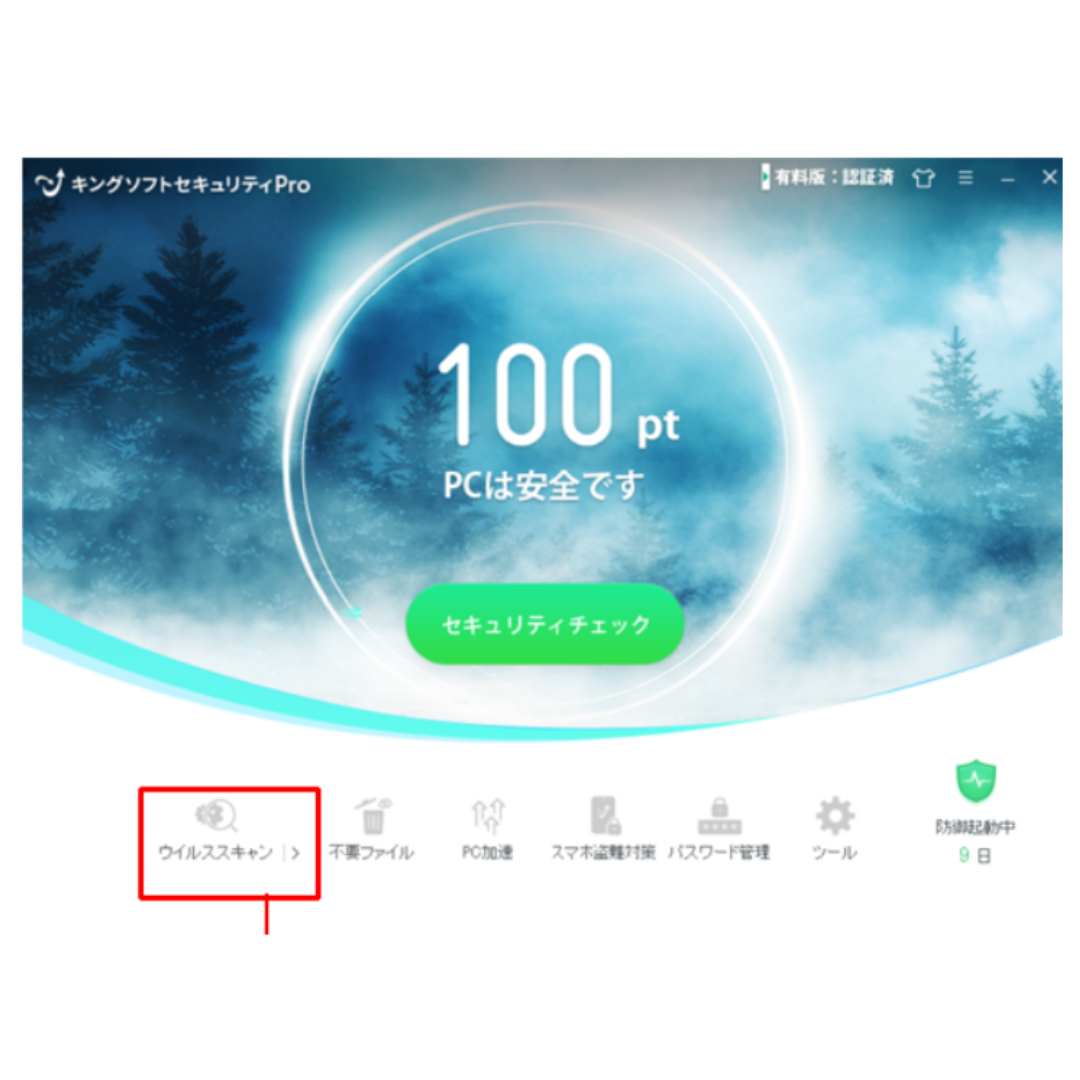Click the Kingsoft logo icon in title bar
This screenshot has width=1080, height=1080.
pos(50,183)
